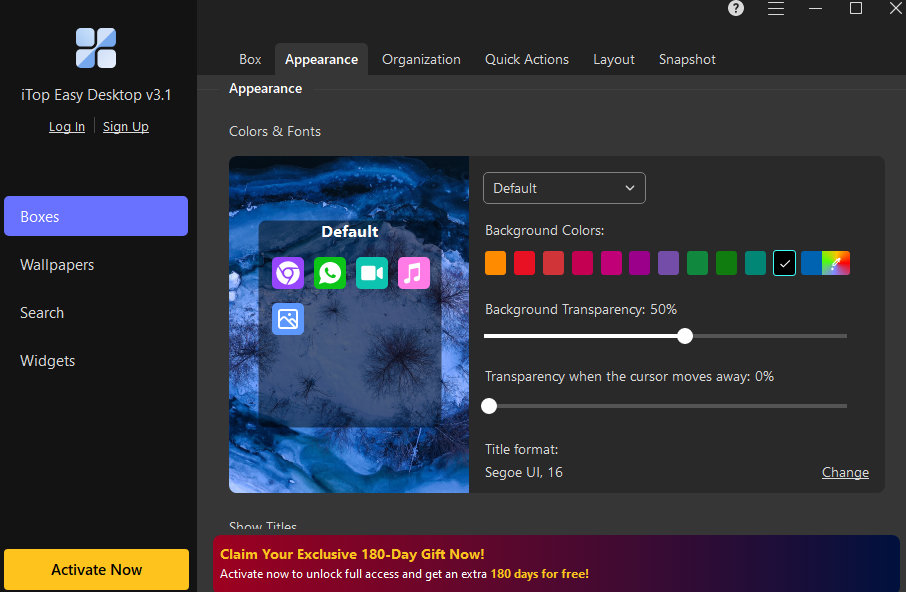906x592 pixels.
Task: Open the music app icon in the box
Action: (413, 273)
